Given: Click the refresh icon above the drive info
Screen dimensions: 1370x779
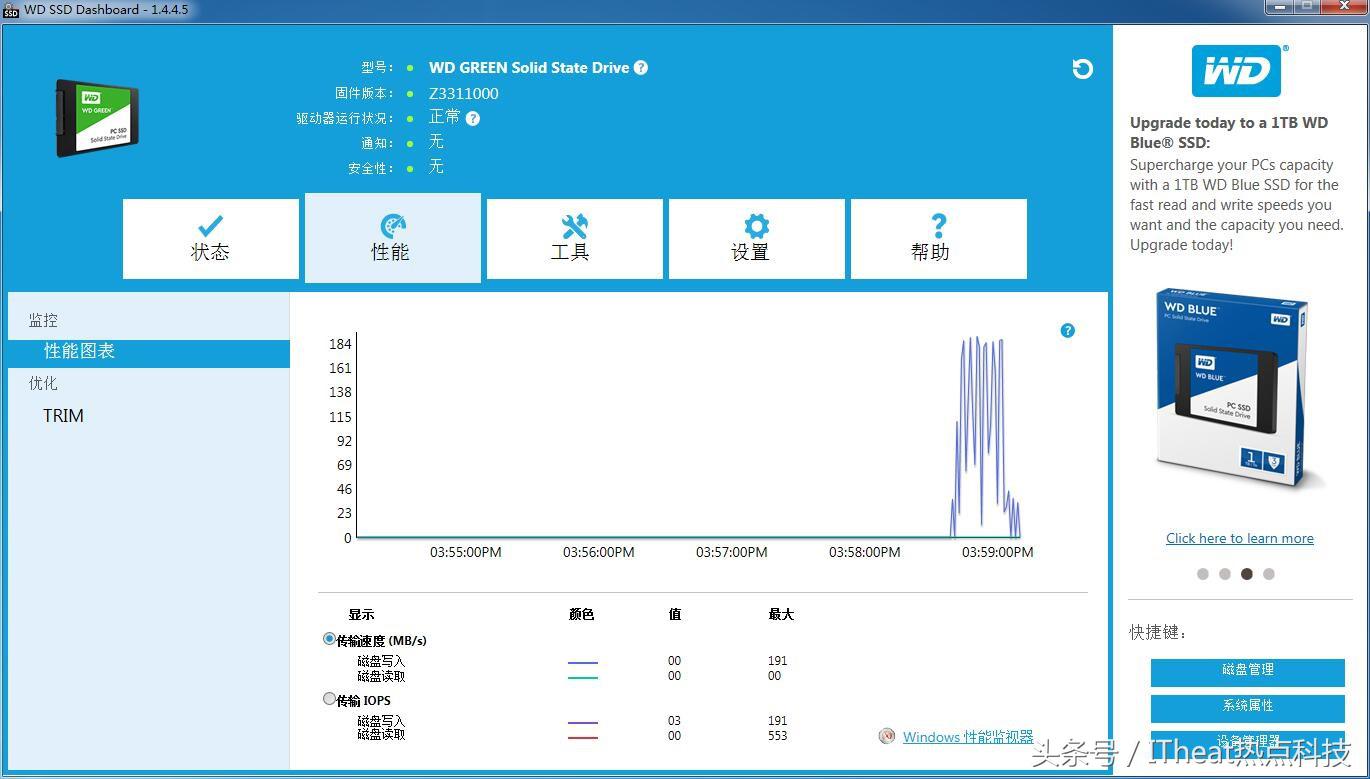Looking at the screenshot, I should pyautogui.click(x=1083, y=69).
